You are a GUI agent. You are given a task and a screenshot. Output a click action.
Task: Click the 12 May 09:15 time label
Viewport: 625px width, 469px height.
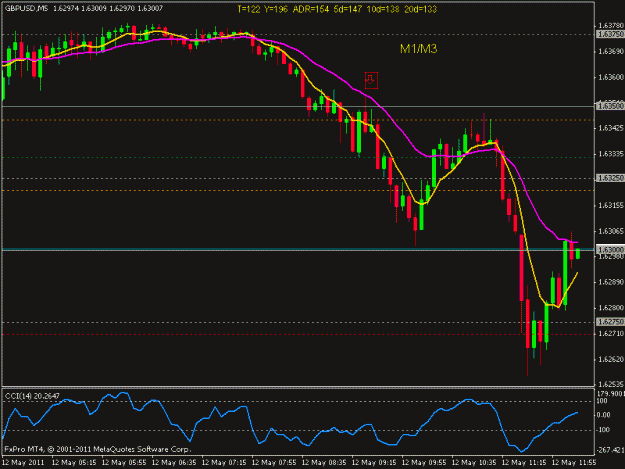pyautogui.click(x=374, y=463)
